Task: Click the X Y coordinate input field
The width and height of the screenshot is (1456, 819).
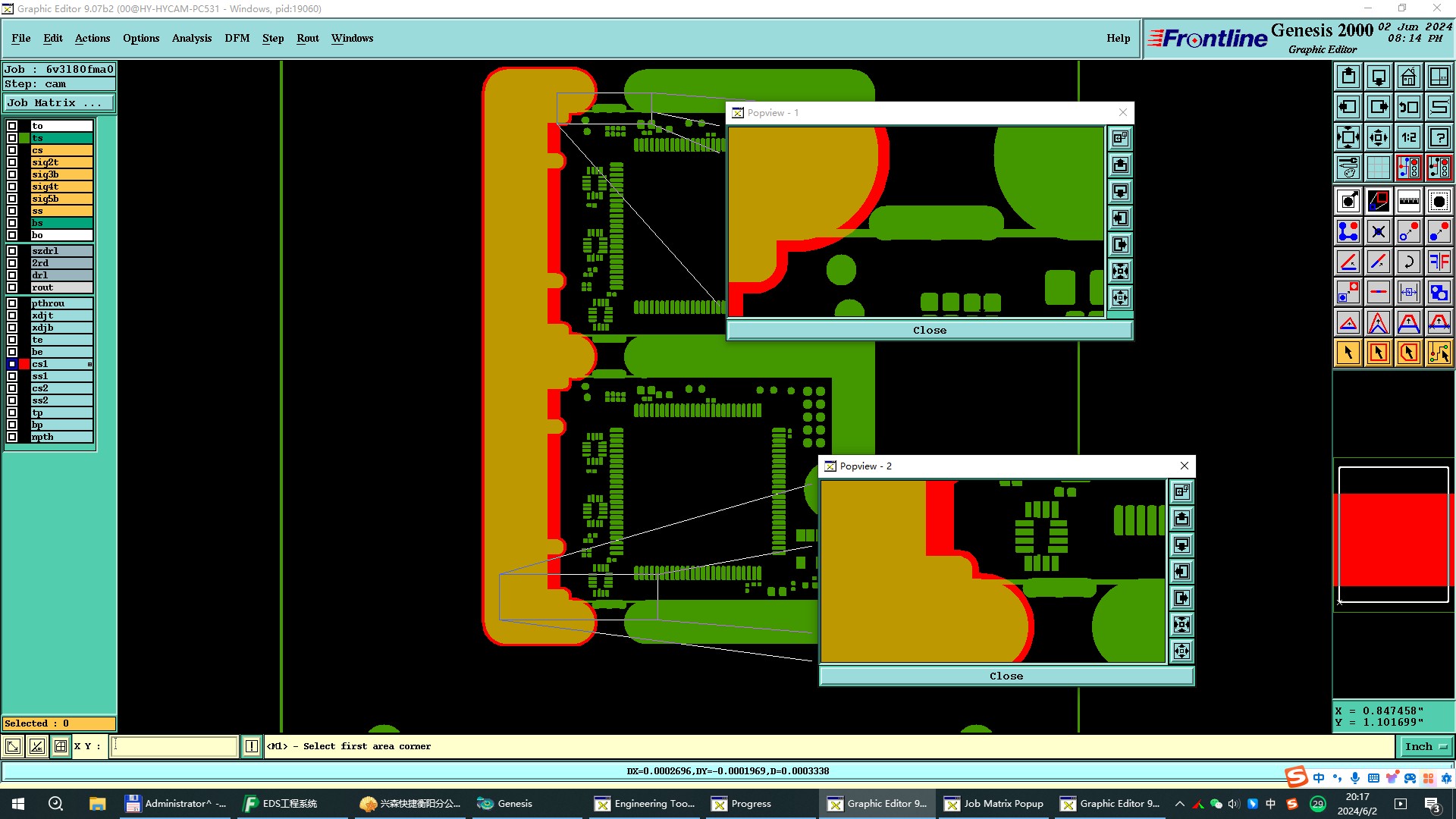Action: tap(174, 746)
